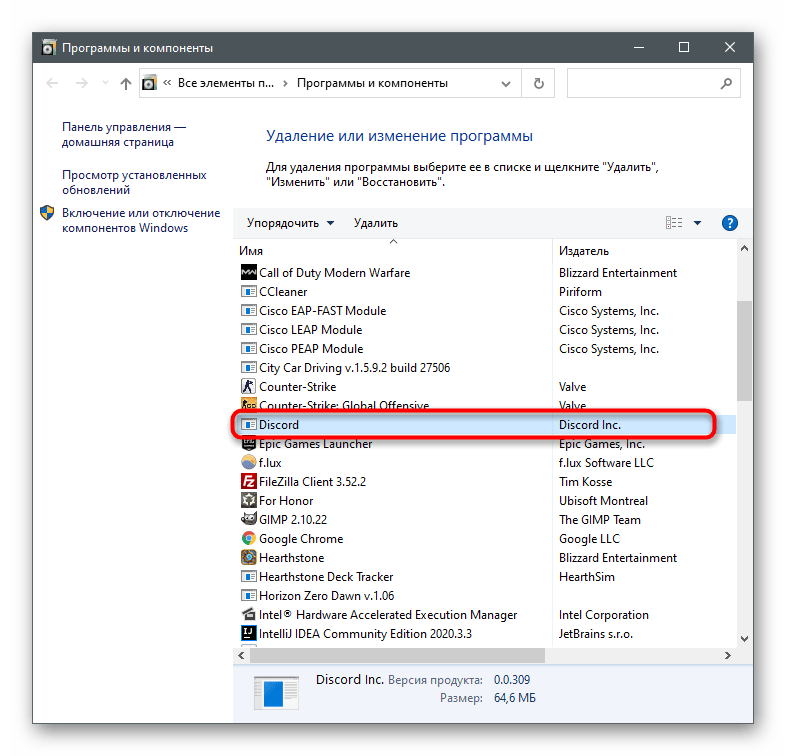Expand the address bar history dropdown
The width and height of the screenshot is (786, 756).
506,84
